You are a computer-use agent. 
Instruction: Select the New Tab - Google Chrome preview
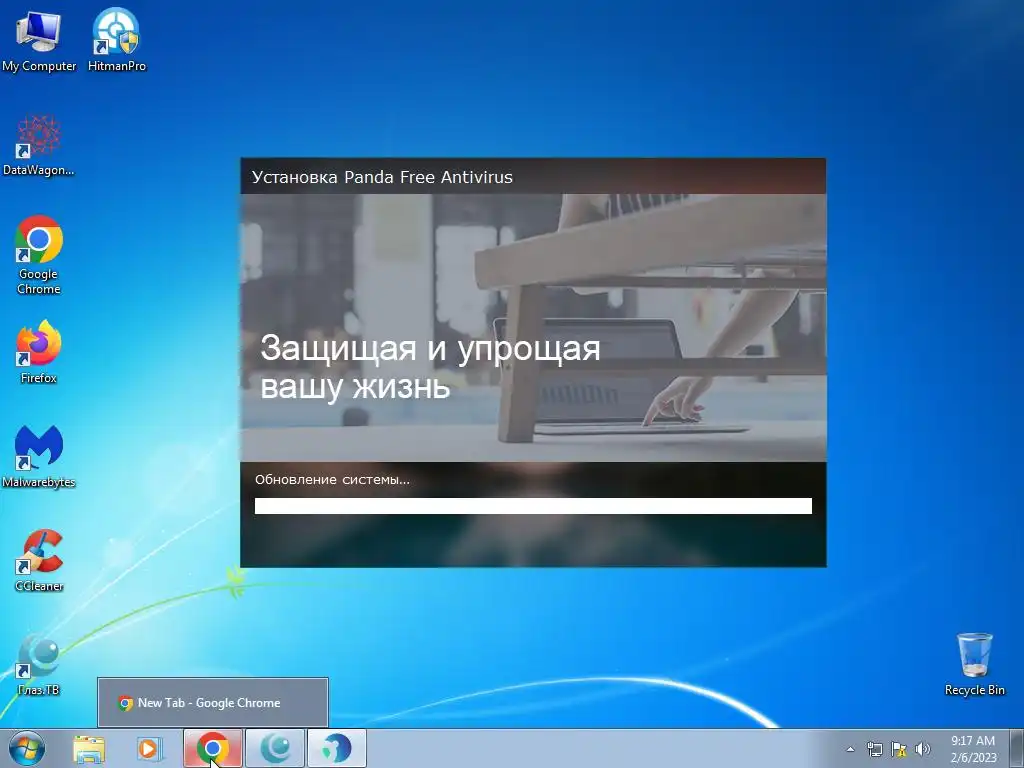pyautogui.click(x=213, y=703)
